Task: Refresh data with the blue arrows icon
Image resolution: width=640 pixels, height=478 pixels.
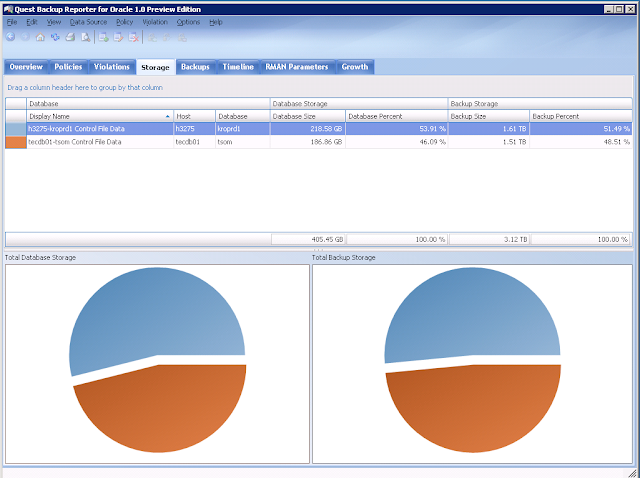Action: (55, 37)
